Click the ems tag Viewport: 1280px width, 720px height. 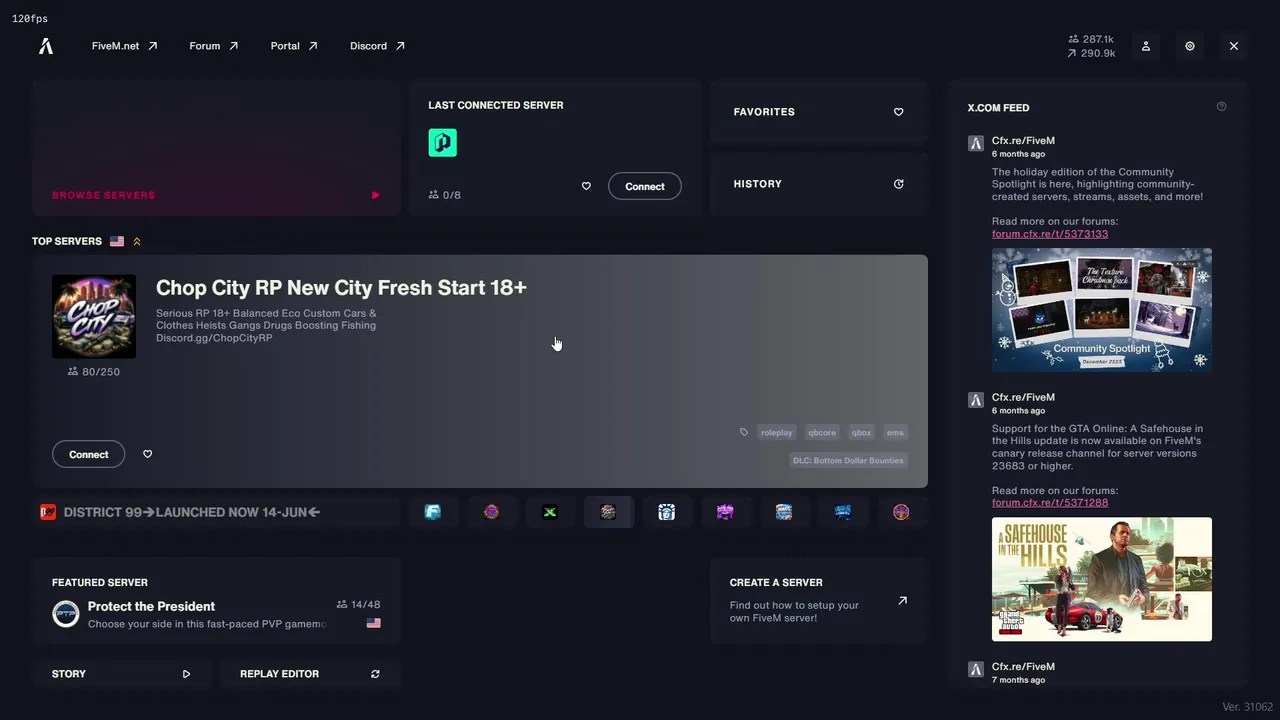pos(895,433)
